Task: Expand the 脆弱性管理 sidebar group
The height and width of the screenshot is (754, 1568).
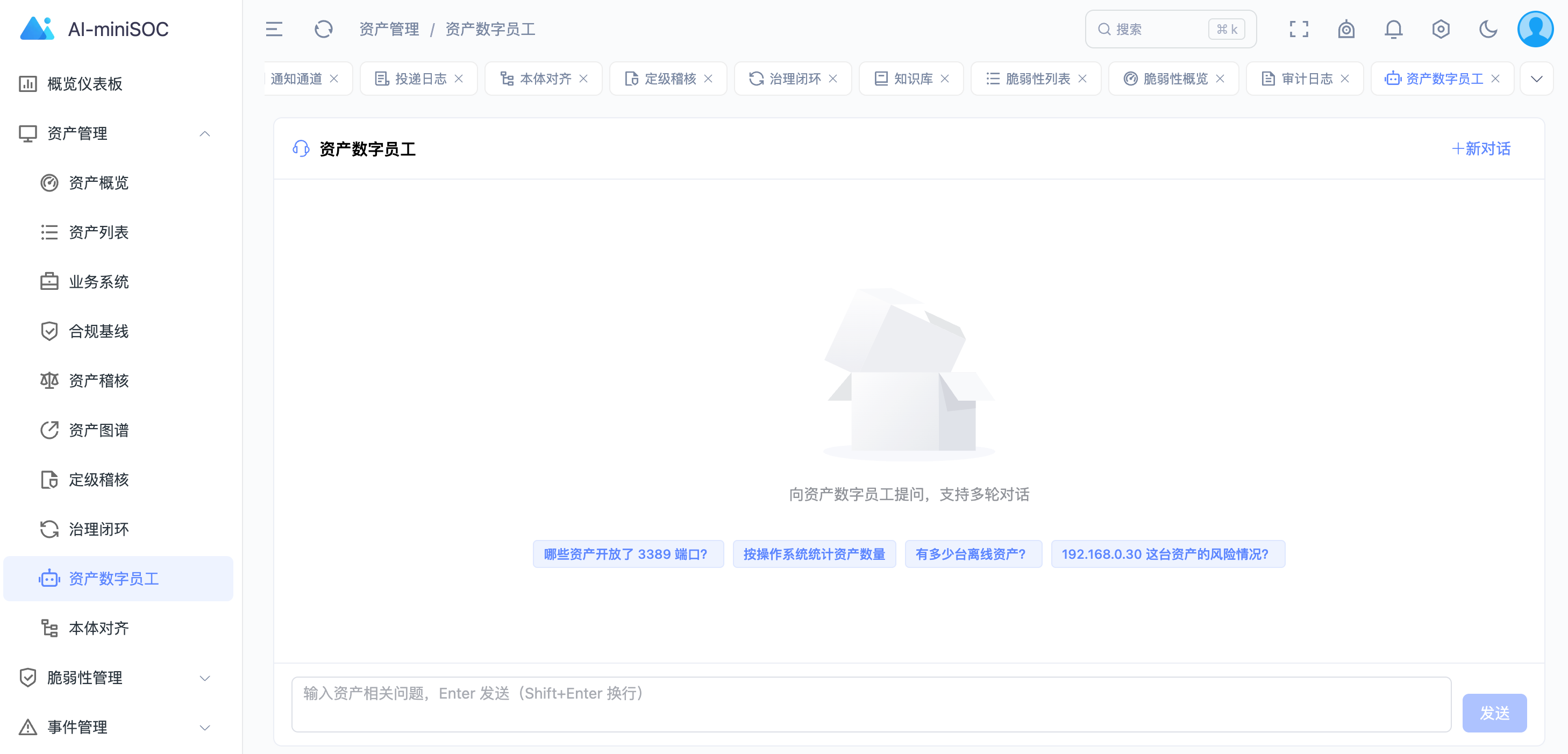Action: point(119,677)
